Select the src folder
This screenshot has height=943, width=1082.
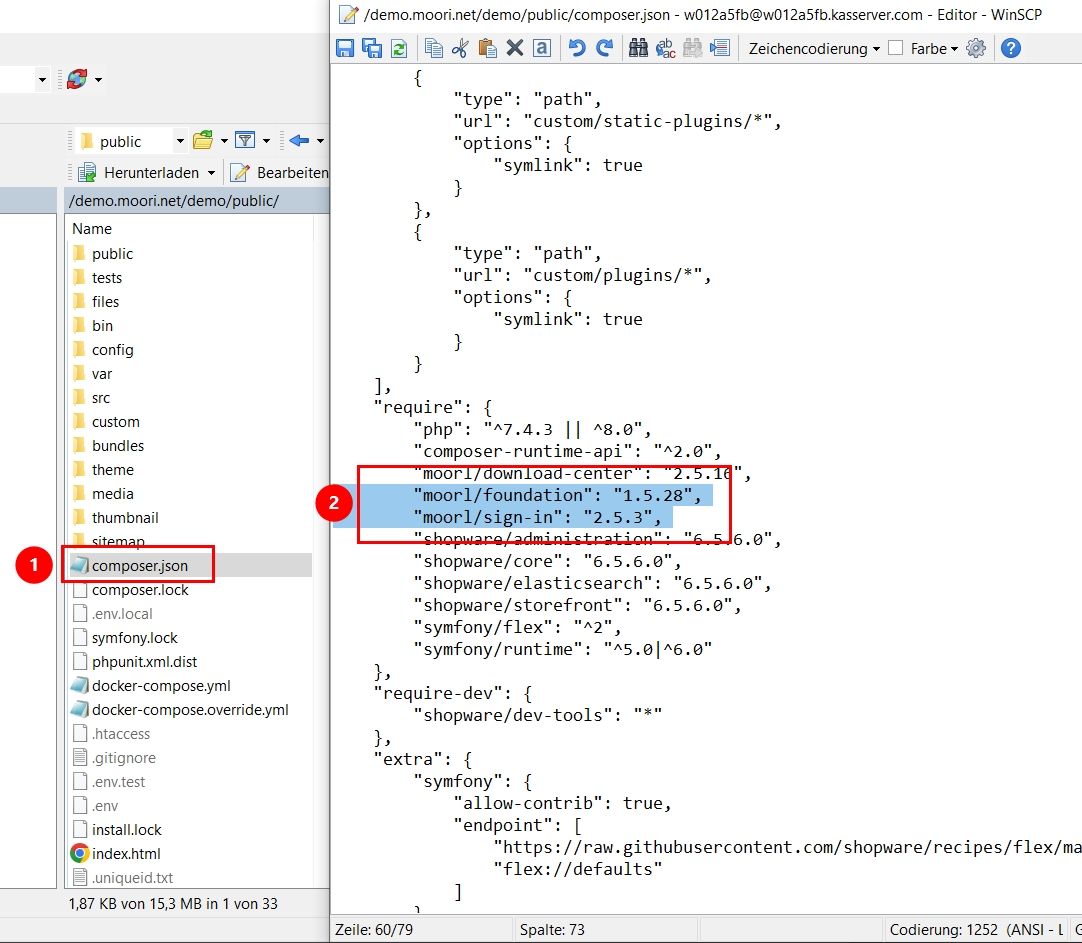(x=101, y=398)
